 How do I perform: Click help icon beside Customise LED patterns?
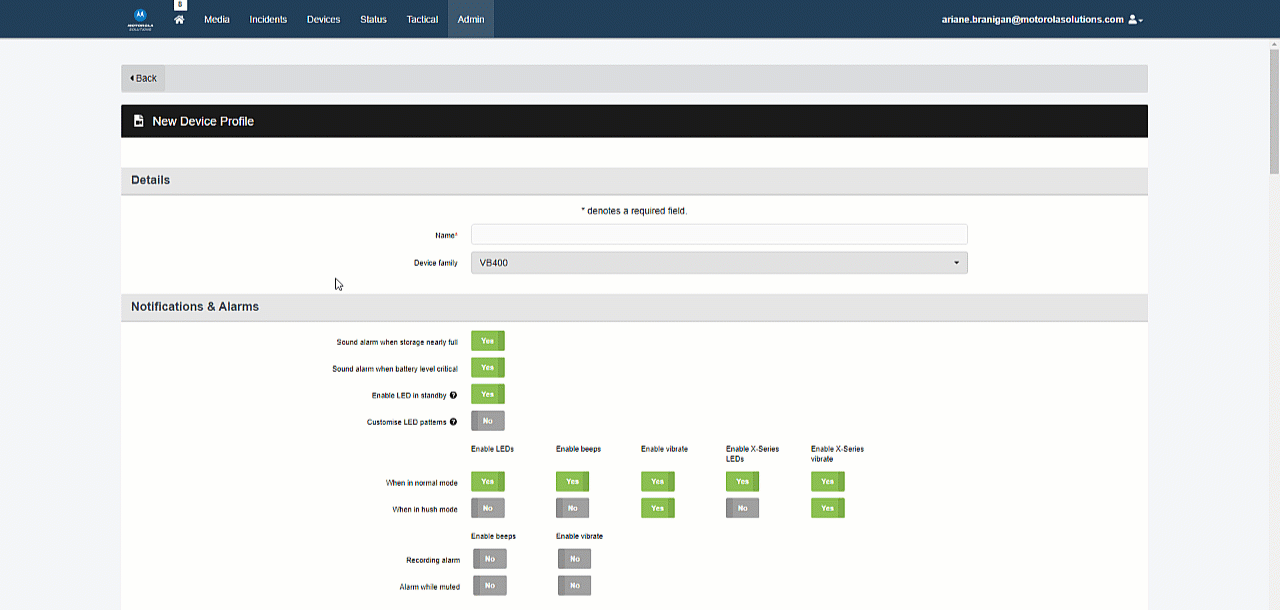point(453,422)
